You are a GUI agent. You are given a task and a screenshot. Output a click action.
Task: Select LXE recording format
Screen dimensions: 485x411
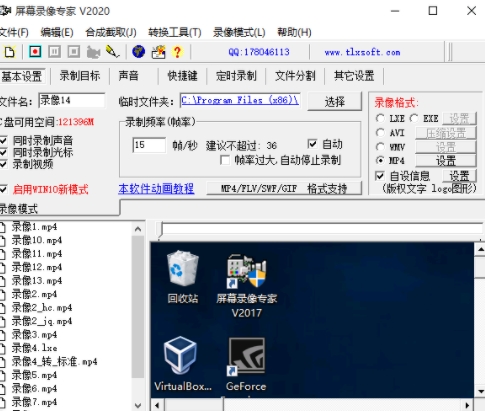click(x=380, y=118)
